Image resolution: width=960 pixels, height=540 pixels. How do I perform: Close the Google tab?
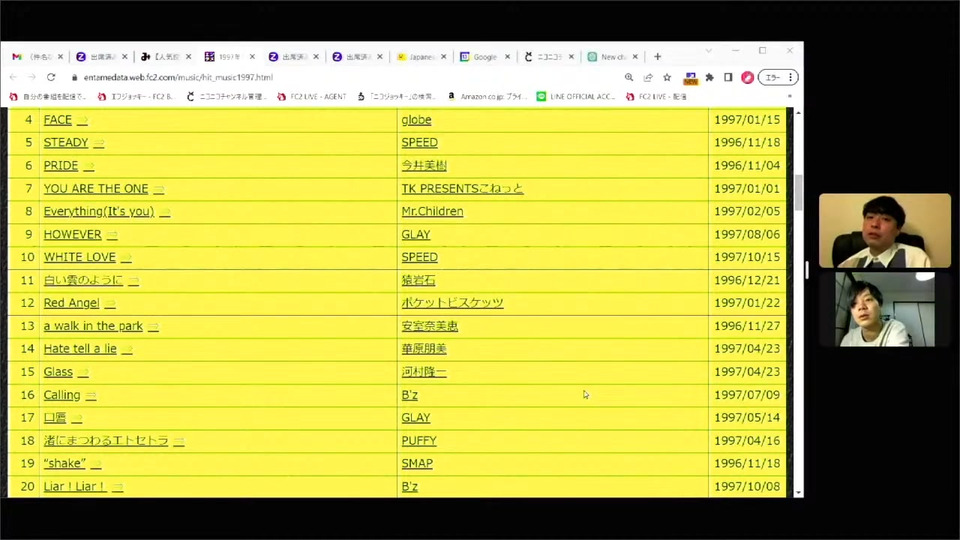[x=508, y=56]
